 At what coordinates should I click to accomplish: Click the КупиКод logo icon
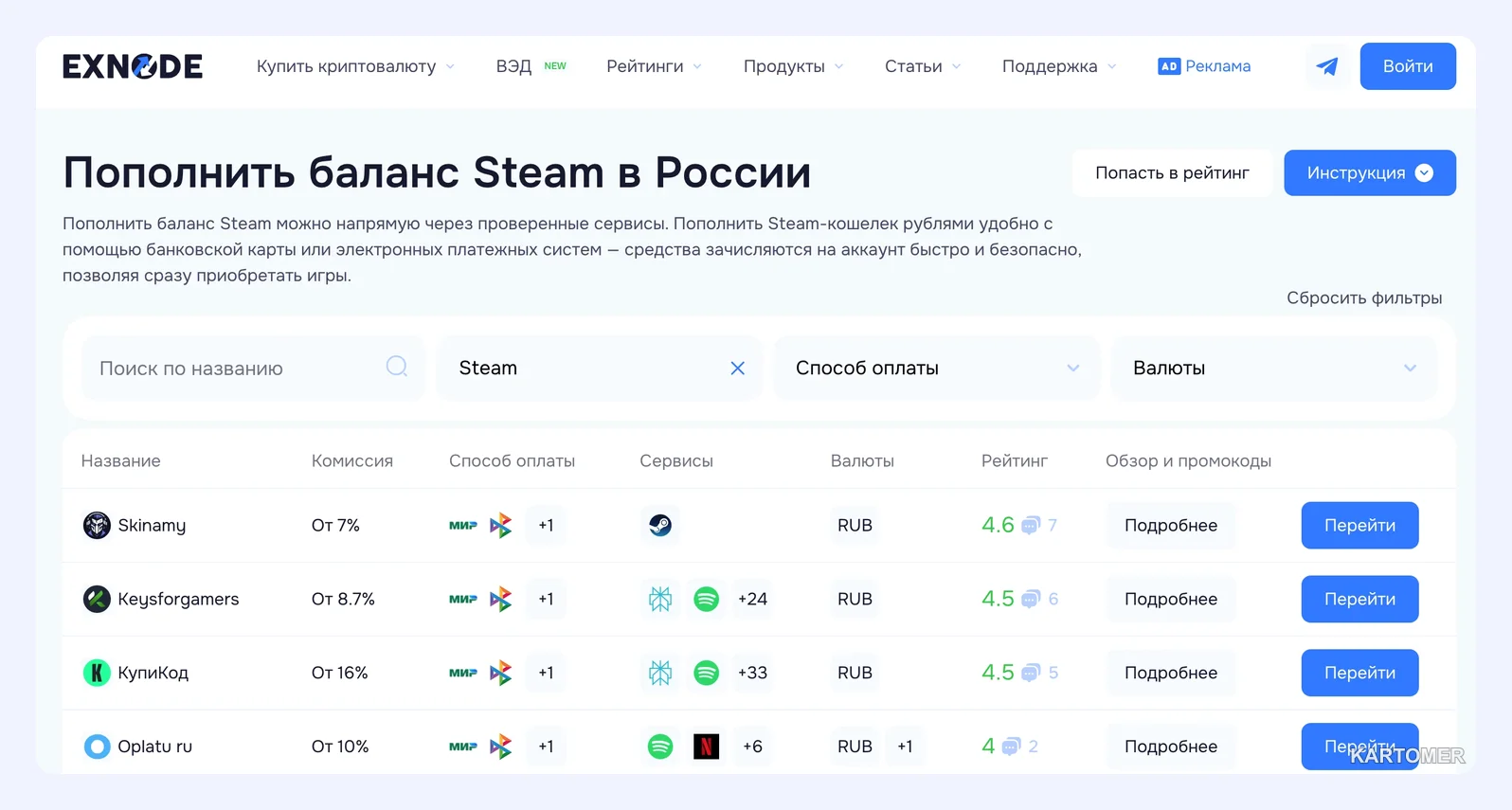97,673
